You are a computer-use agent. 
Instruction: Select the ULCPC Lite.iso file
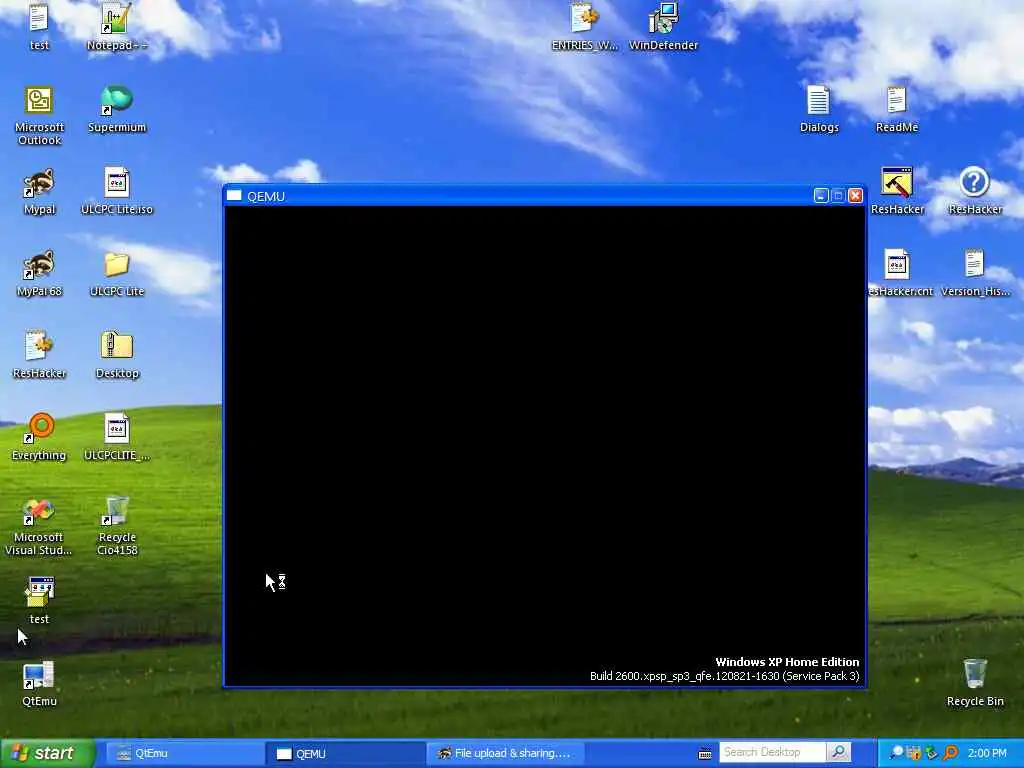point(117,191)
